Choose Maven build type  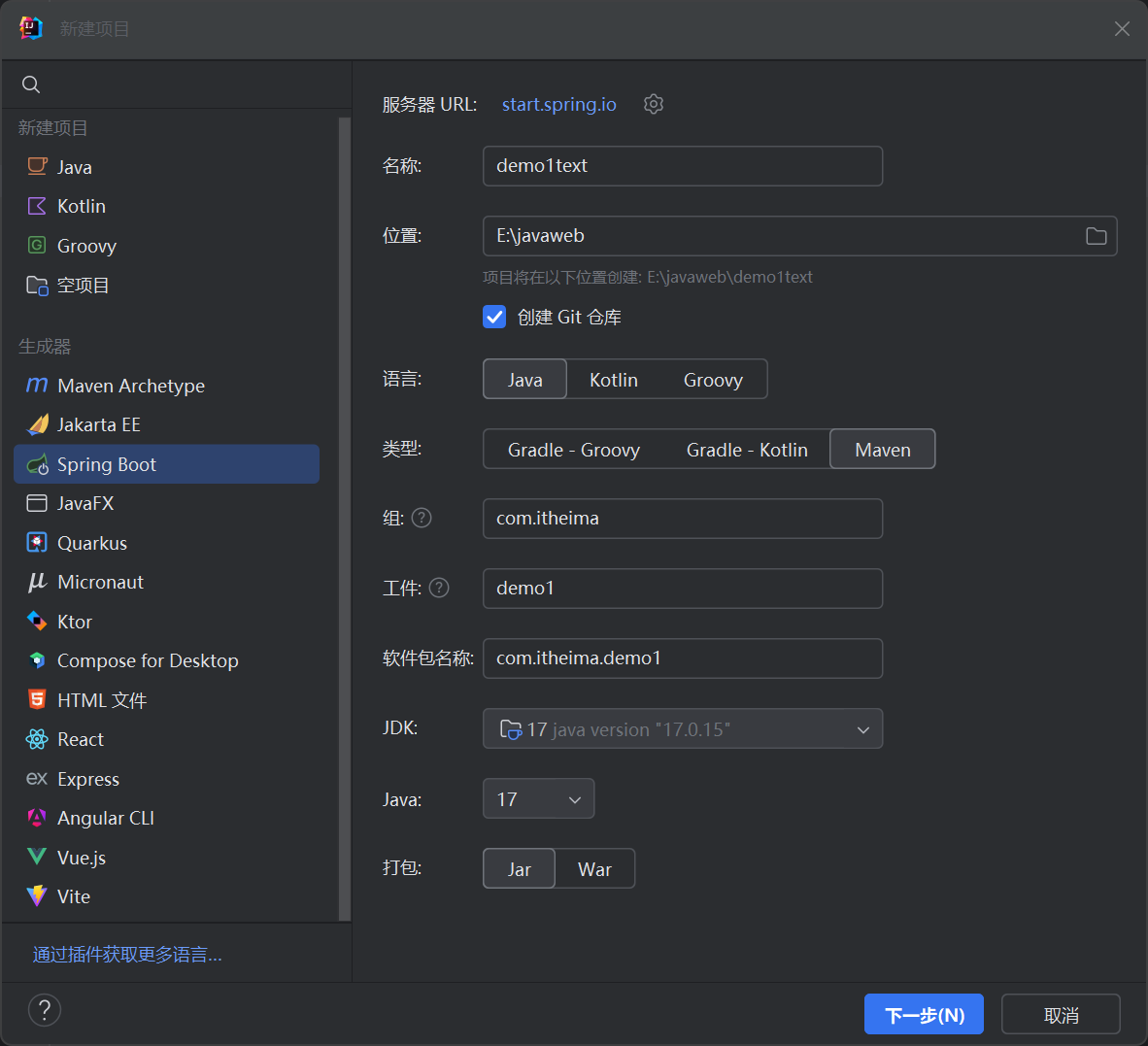(x=882, y=450)
